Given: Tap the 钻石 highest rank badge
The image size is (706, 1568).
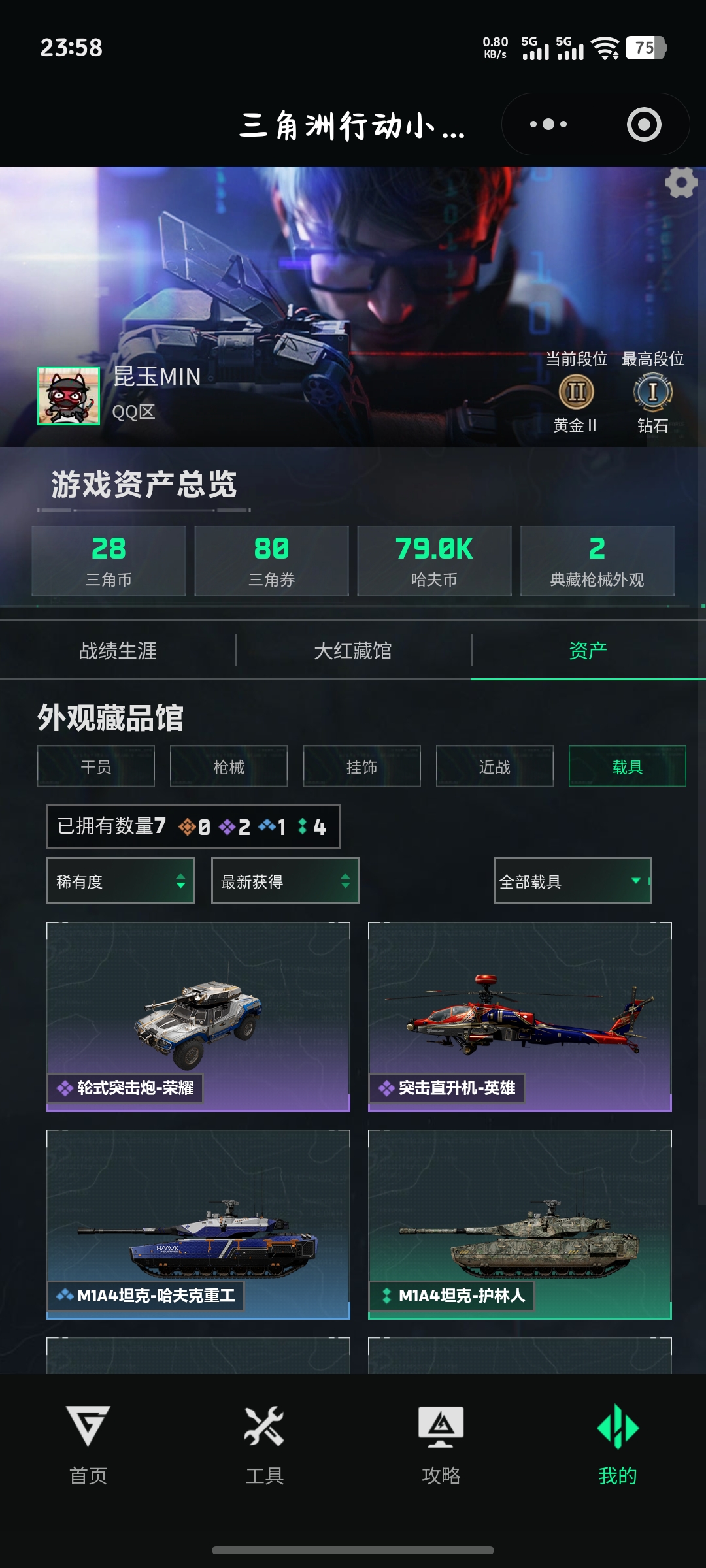Looking at the screenshot, I should (x=652, y=392).
